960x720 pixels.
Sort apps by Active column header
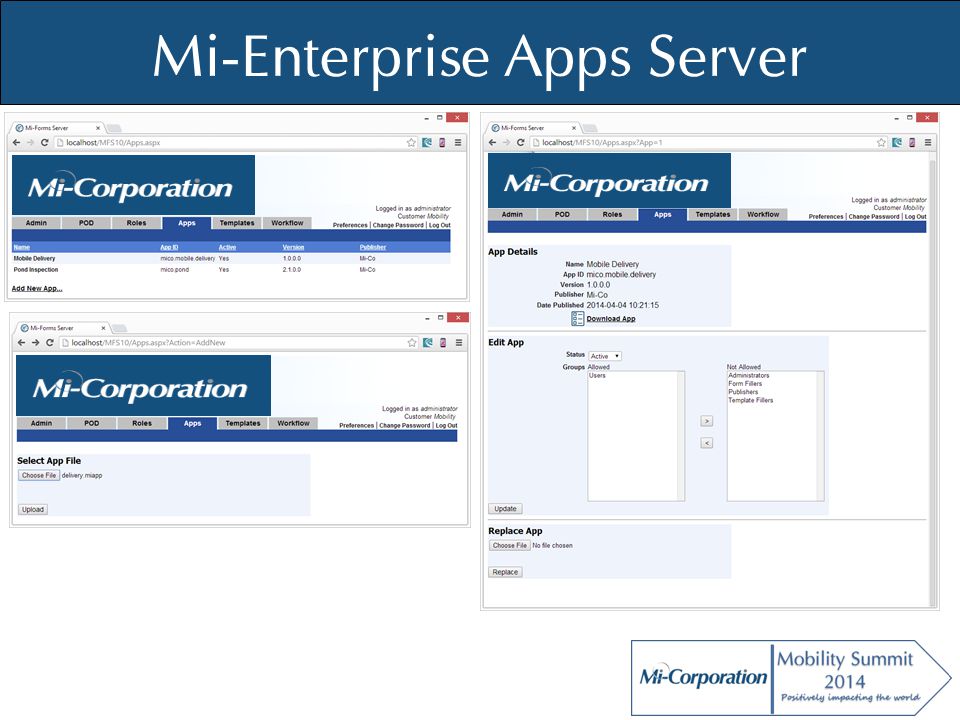coord(227,247)
